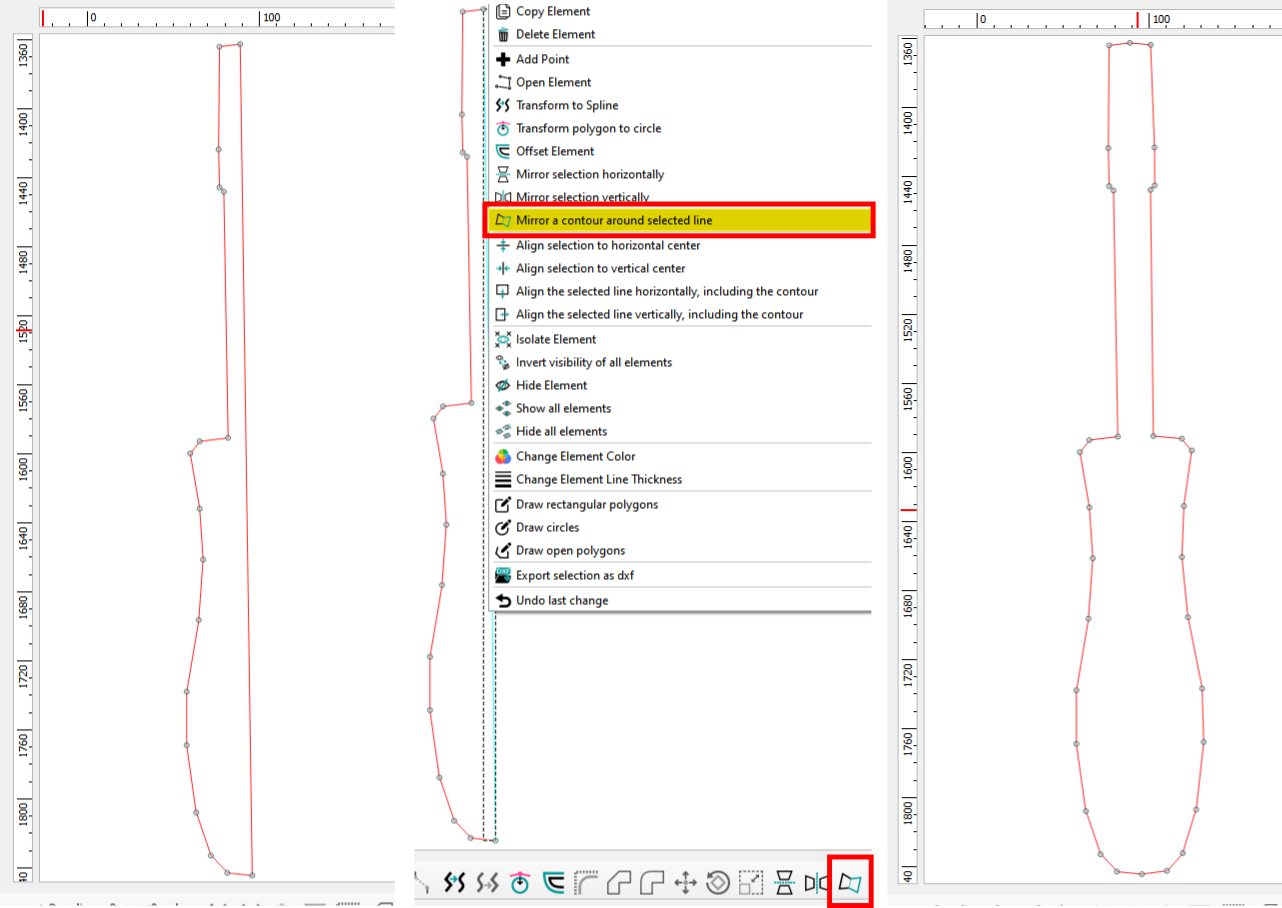Click Undo last change menu item
The image size is (1282, 908).
pos(561,600)
